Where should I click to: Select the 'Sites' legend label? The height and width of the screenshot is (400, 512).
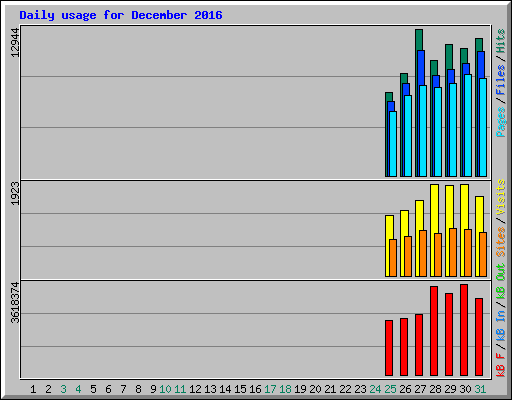point(500,242)
